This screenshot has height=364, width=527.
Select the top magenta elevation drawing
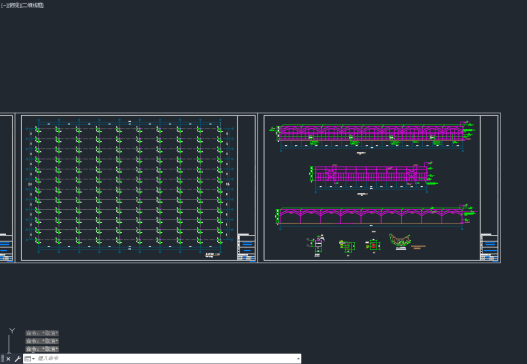tap(372, 137)
